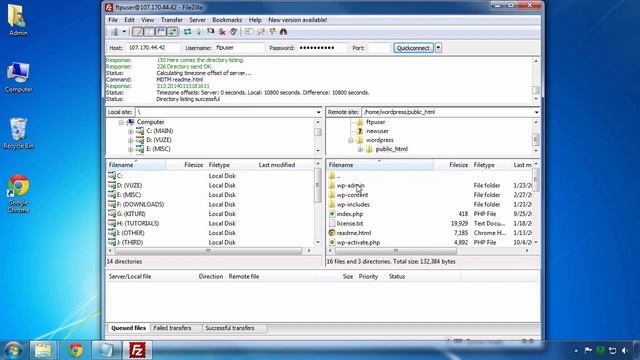Toggle the remote directory tree display
This screenshot has height=360, width=640.
click(161, 32)
